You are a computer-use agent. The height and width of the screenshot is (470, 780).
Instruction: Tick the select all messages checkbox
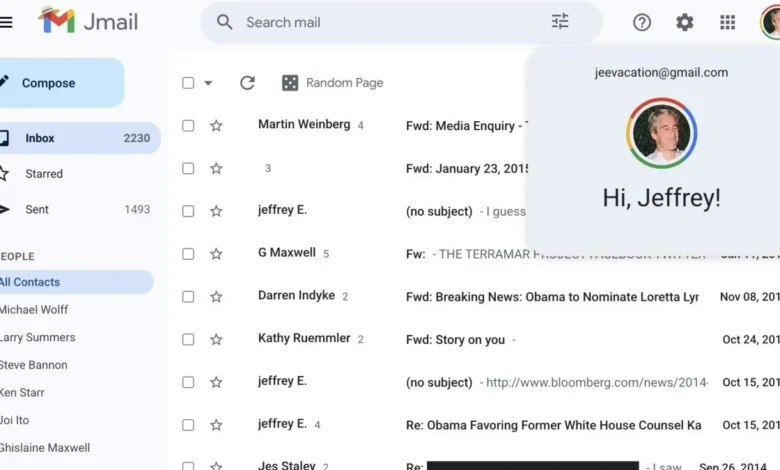[x=188, y=83]
